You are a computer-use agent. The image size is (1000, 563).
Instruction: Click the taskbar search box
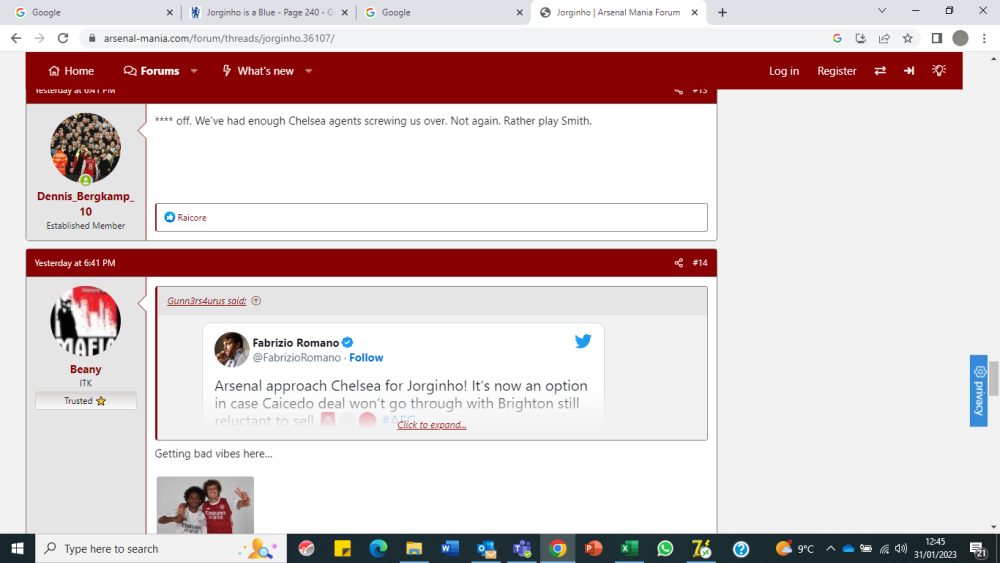[x=161, y=548]
